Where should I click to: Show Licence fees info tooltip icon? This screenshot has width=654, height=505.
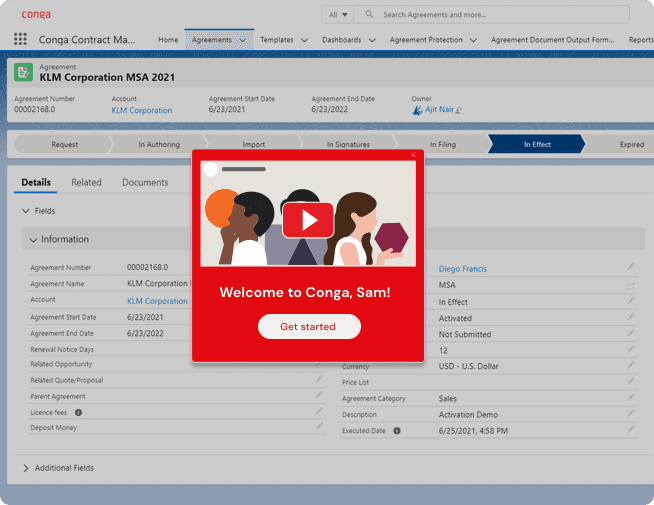tap(78, 412)
